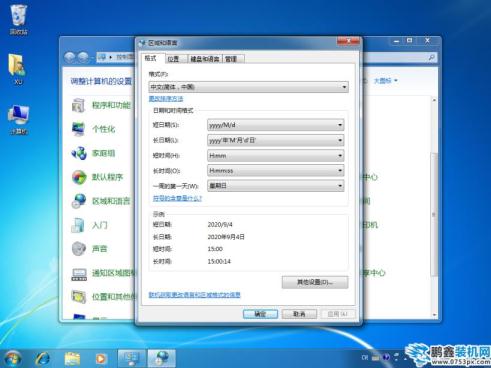Click the Forward arrow in Control Panel window
This screenshot has width=491, height=368.
[83, 58]
